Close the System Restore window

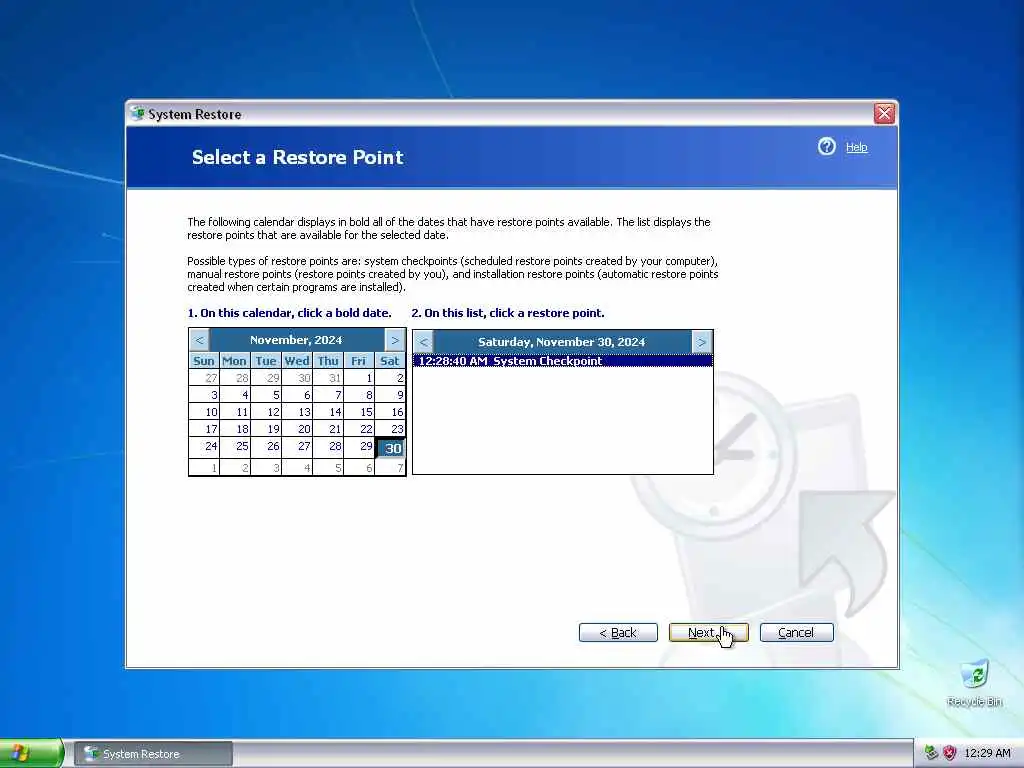tap(884, 114)
